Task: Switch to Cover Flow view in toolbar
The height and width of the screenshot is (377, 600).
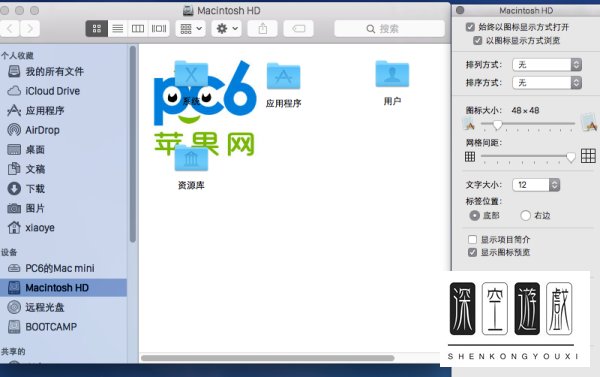Action: (159, 29)
